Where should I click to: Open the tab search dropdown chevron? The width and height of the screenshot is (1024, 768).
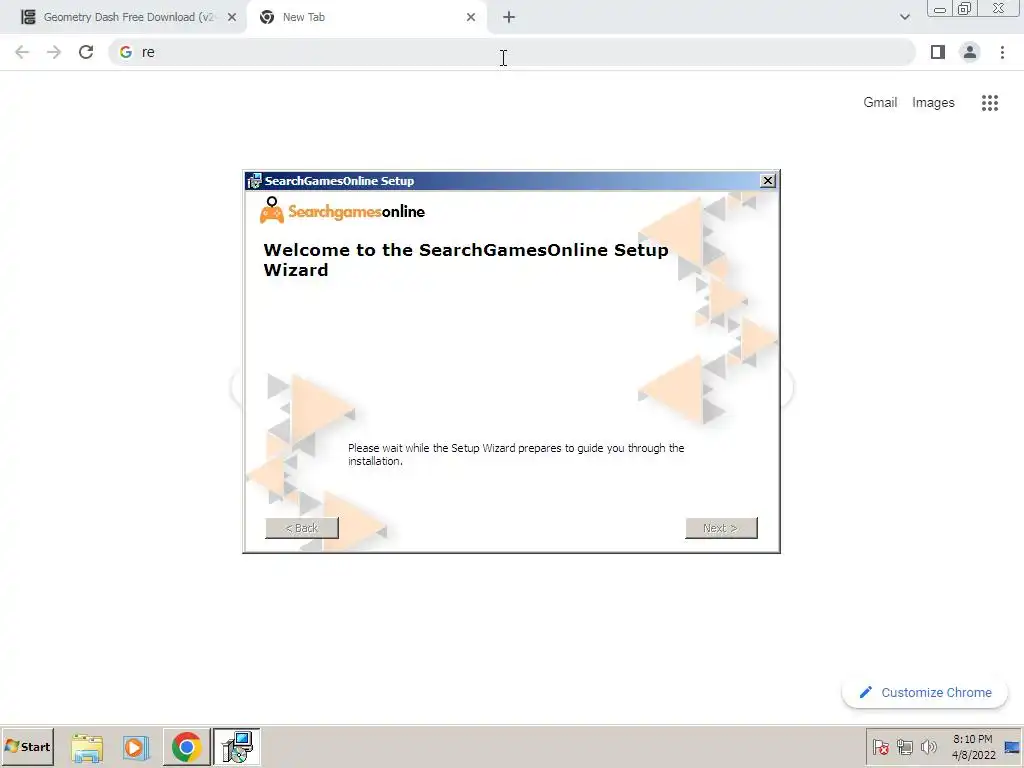(904, 17)
